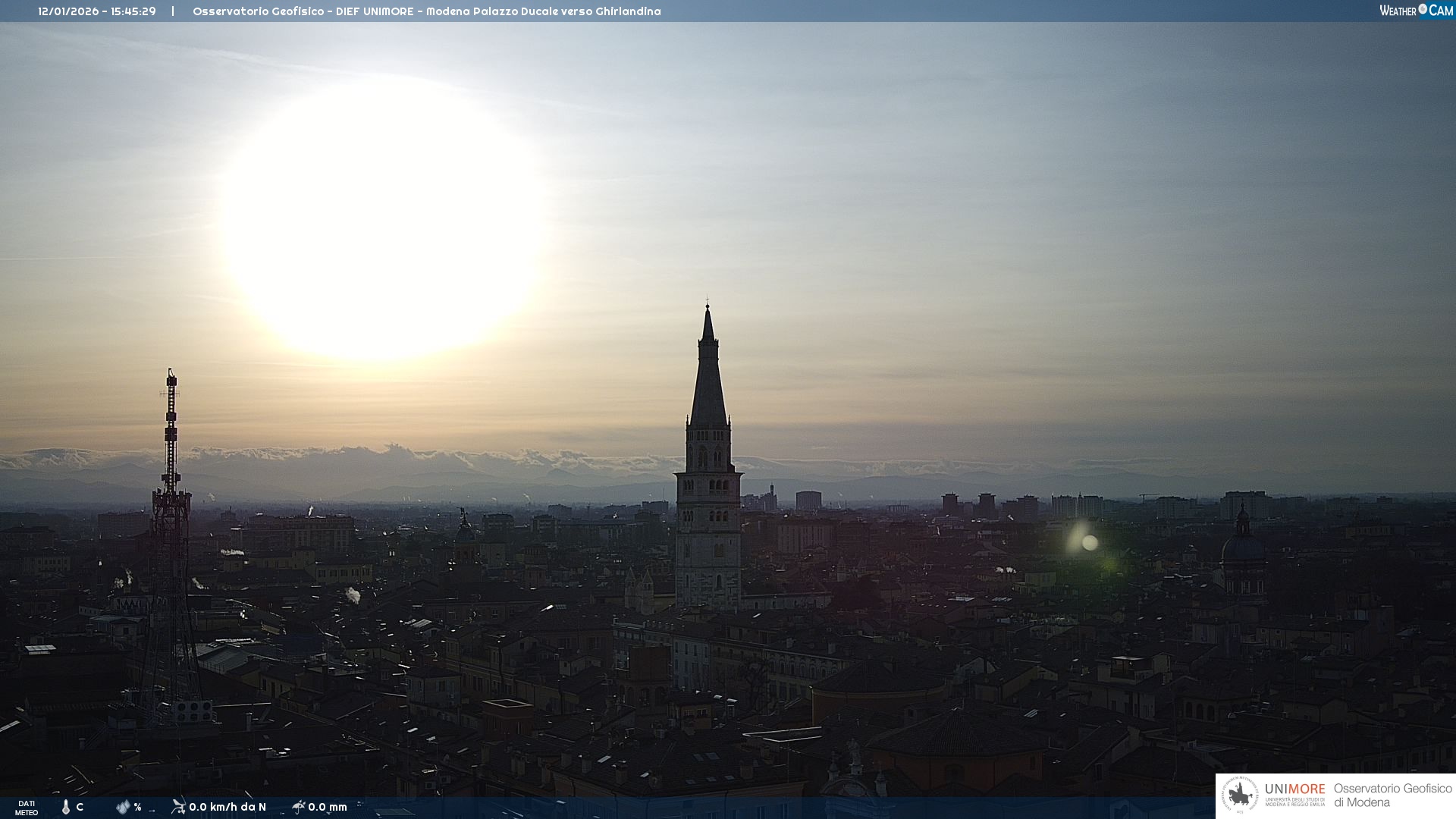Click the humidity percent symbol
Screen dimensions: 1456x819
[137, 807]
